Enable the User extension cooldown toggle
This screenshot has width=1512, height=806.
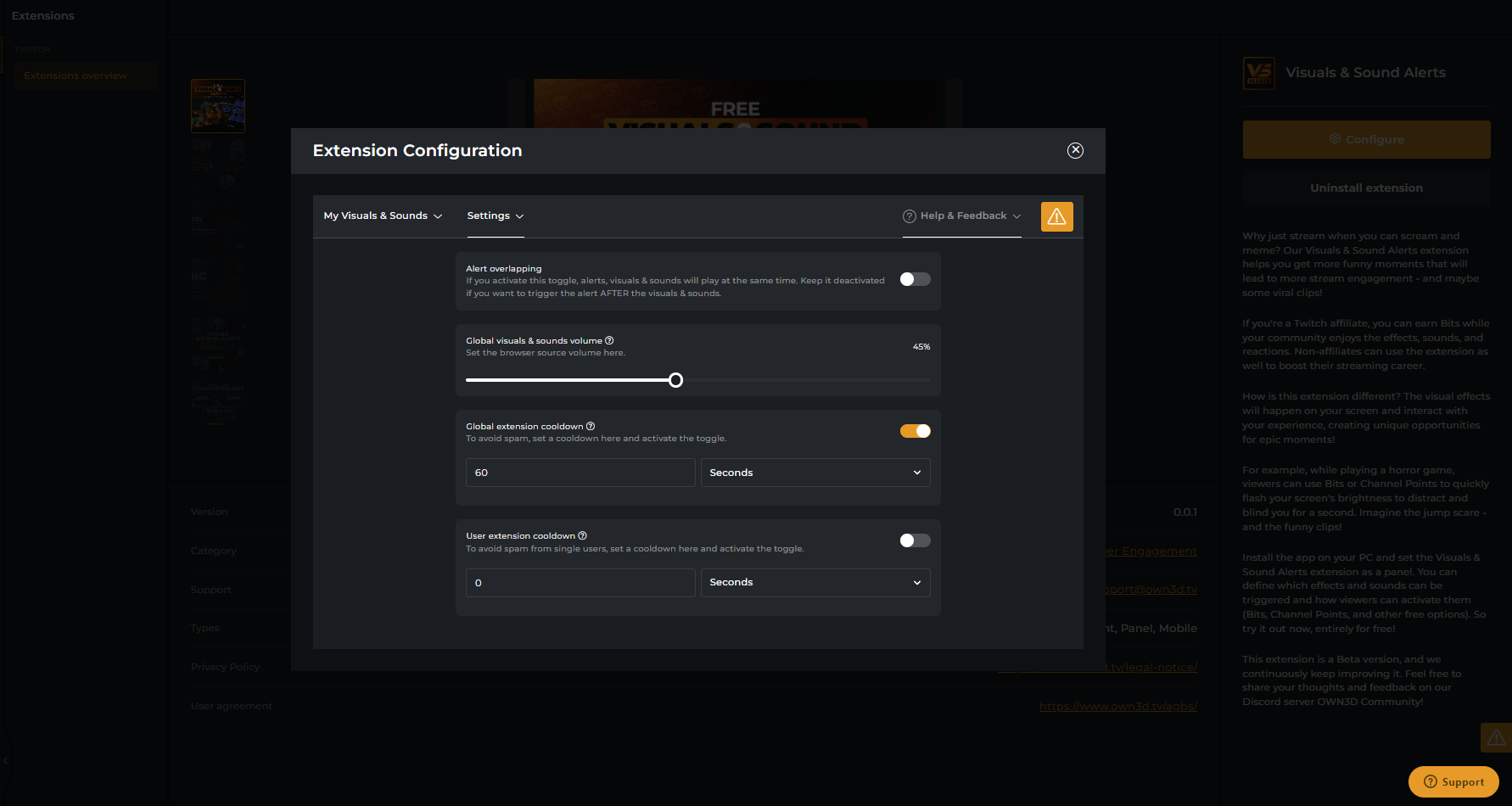915,540
